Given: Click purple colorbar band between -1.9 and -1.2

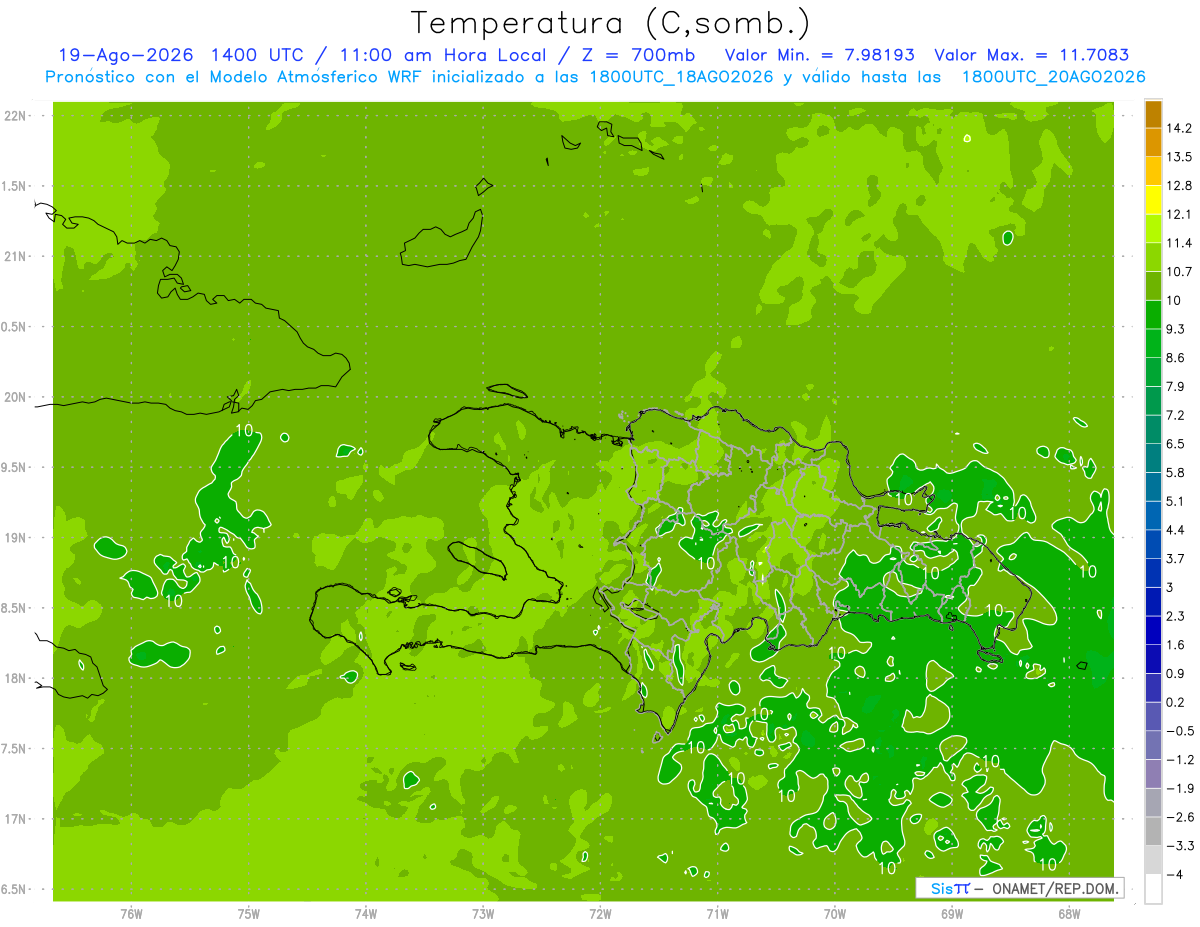Looking at the screenshot, I should [x=1153, y=774].
